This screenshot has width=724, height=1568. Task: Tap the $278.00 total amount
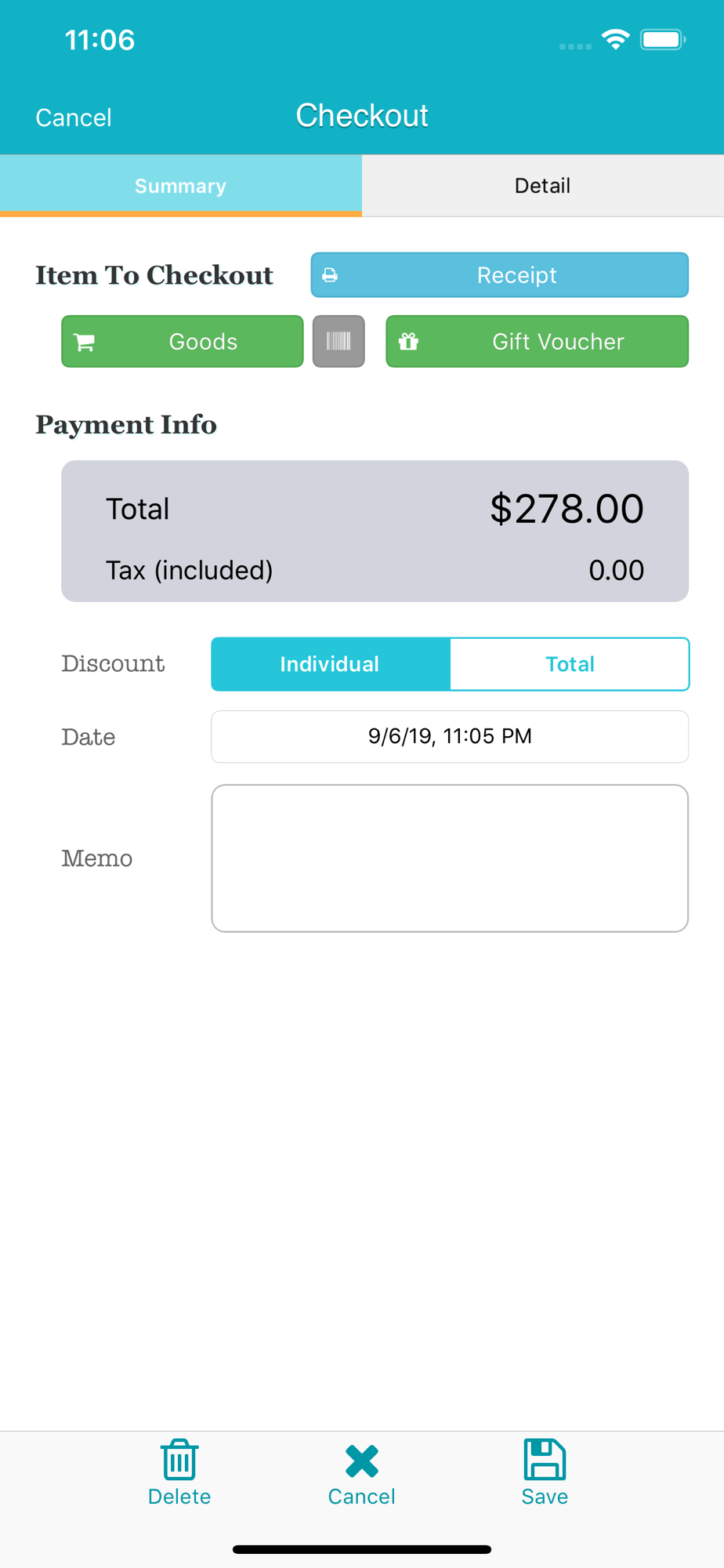[x=567, y=509]
